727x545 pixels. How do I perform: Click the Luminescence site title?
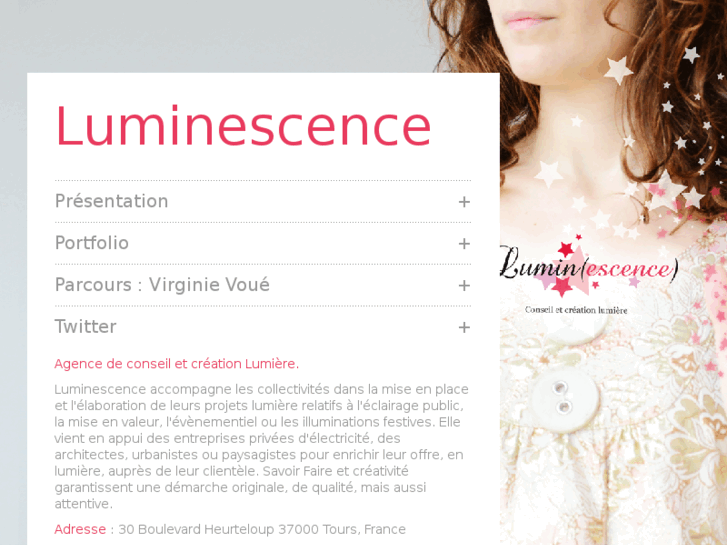tap(243, 126)
